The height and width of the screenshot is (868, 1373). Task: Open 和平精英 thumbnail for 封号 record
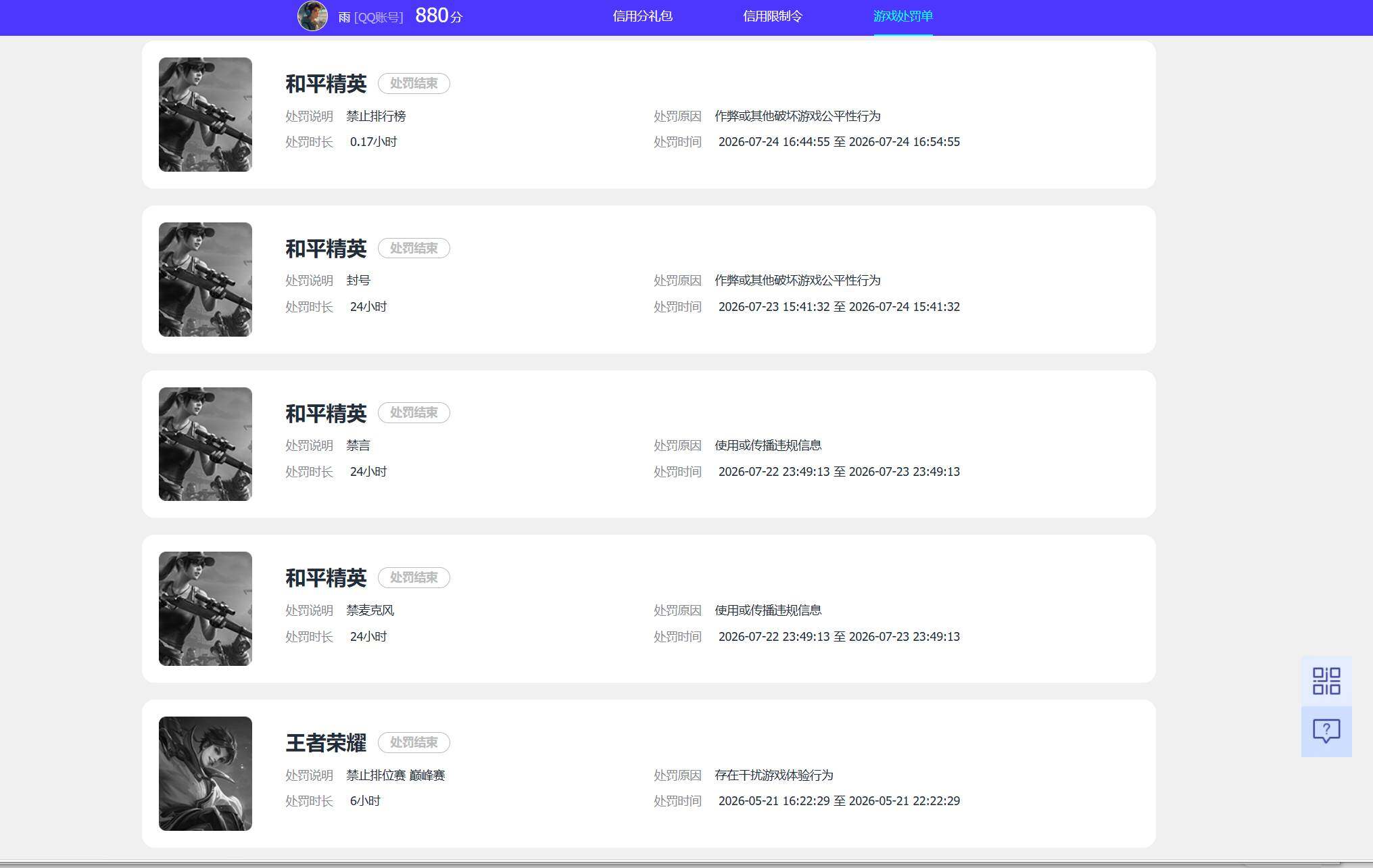pyautogui.click(x=206, y=279)
